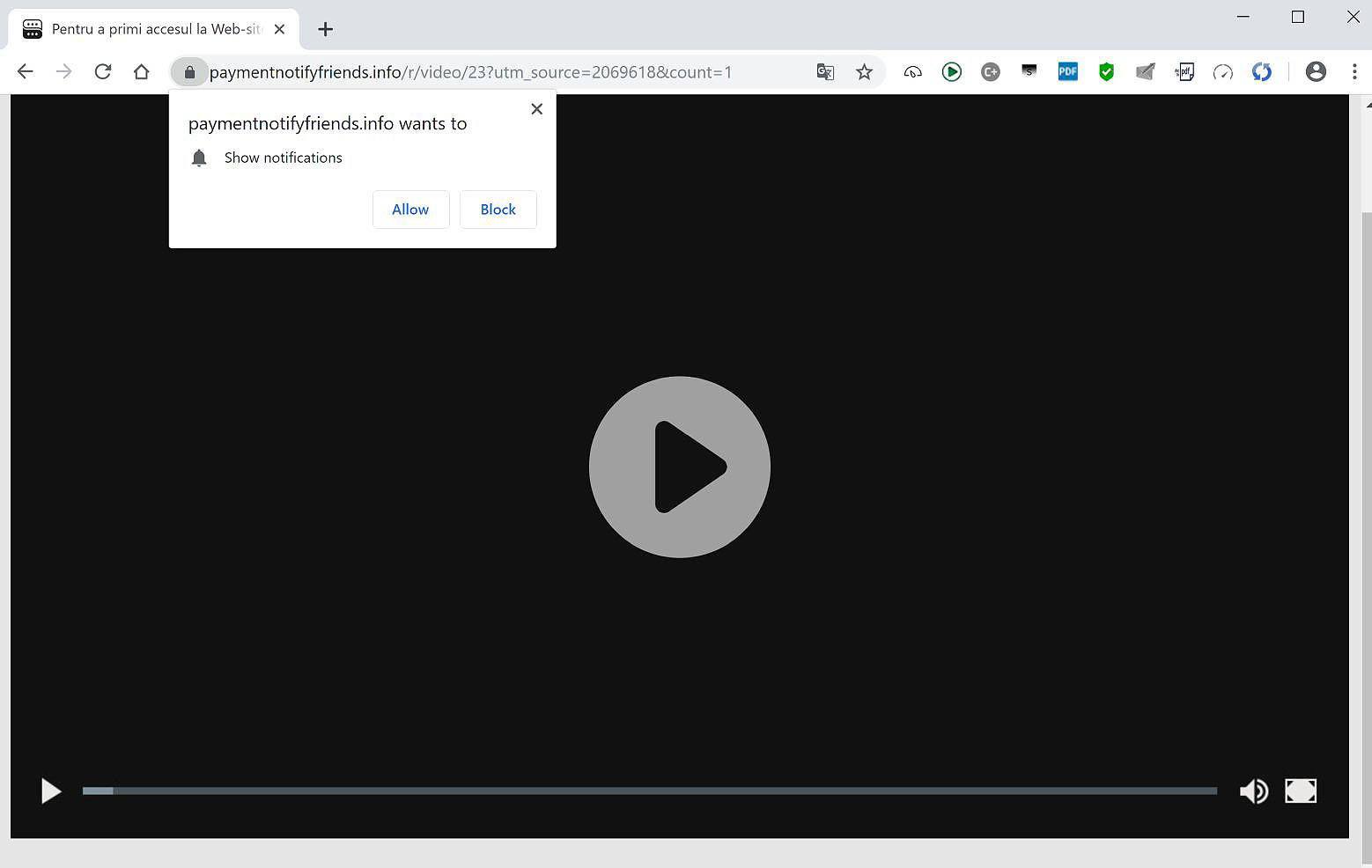The image size is (1372, 868).
Task: Click the Google Translate icon
Action: (x=825, y=72)
